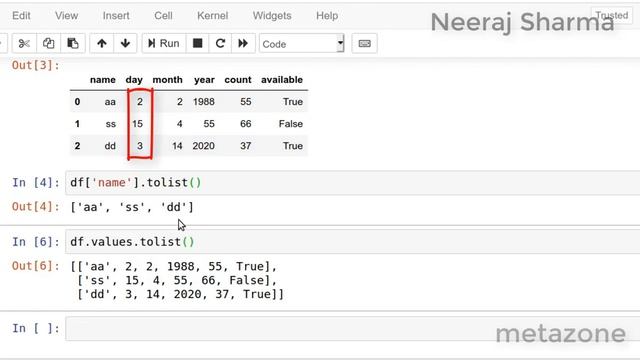Click the 'year' column header

204,80
